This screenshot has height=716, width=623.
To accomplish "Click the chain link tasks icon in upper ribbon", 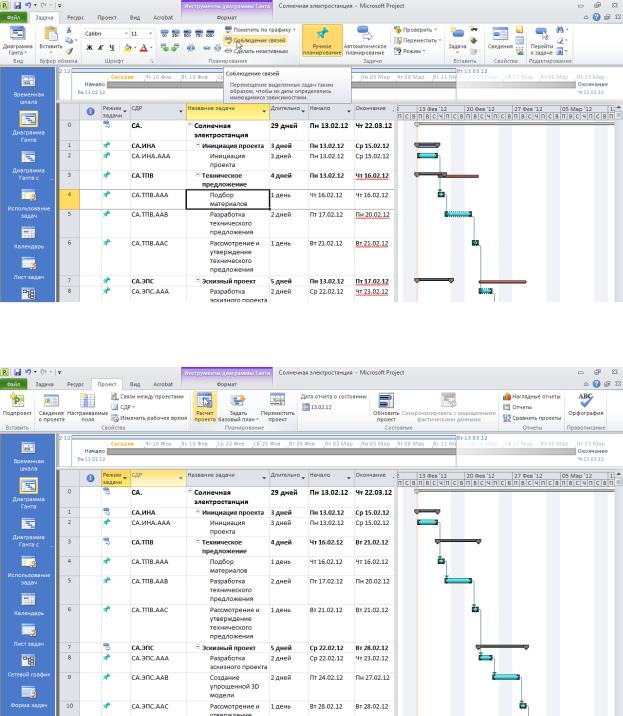I will [207, 47].
